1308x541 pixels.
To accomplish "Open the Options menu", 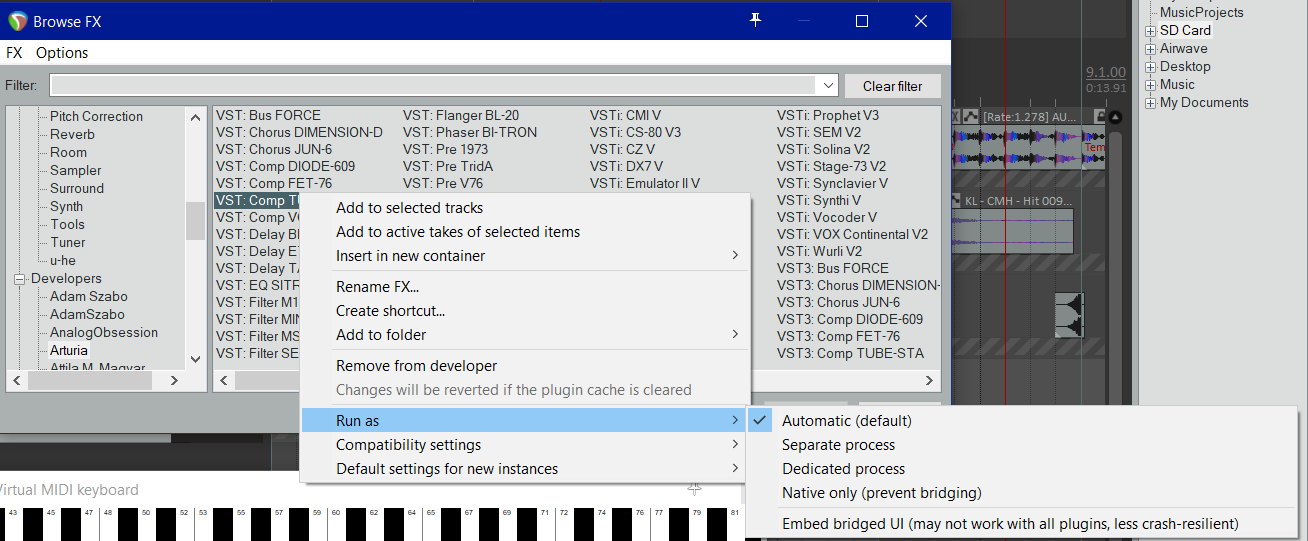I will [x=62, y=53].
